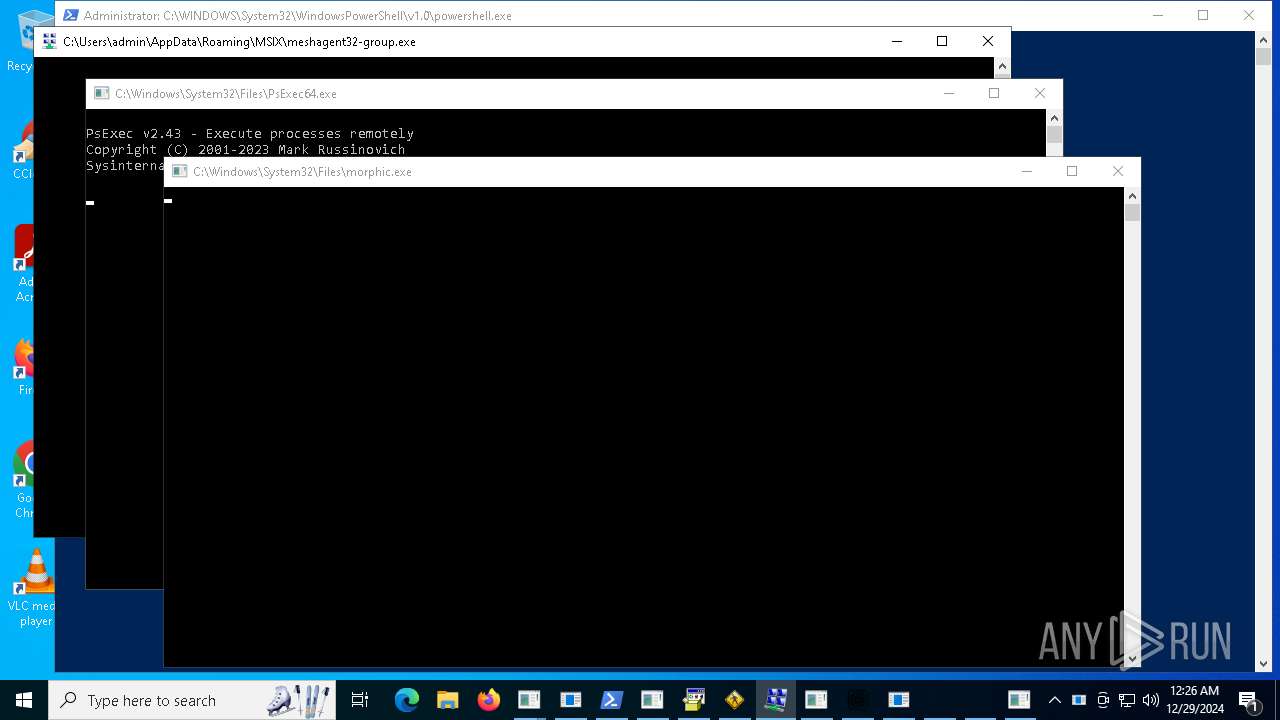Click the 'PsExec v2.43 - Execute processes remotely' text
This screenshot has width=1280, height=720.
pyautogui.click(x=250, y=134)
